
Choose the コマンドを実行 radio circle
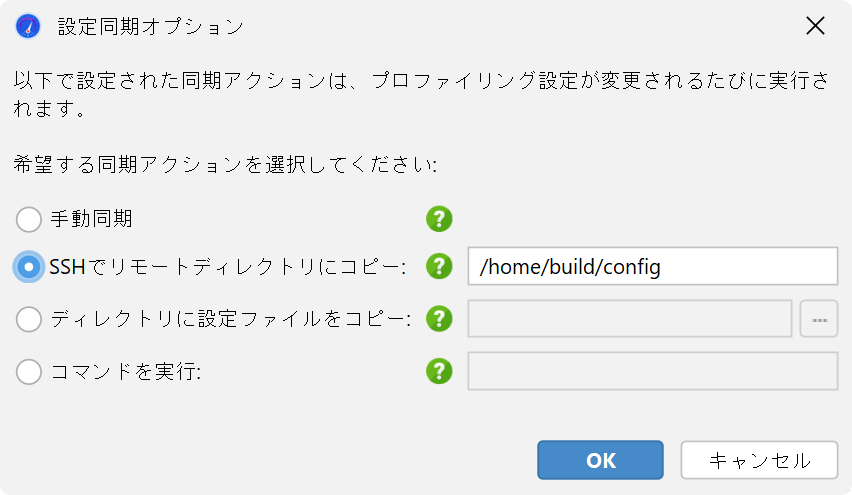[x=29, y=372]
